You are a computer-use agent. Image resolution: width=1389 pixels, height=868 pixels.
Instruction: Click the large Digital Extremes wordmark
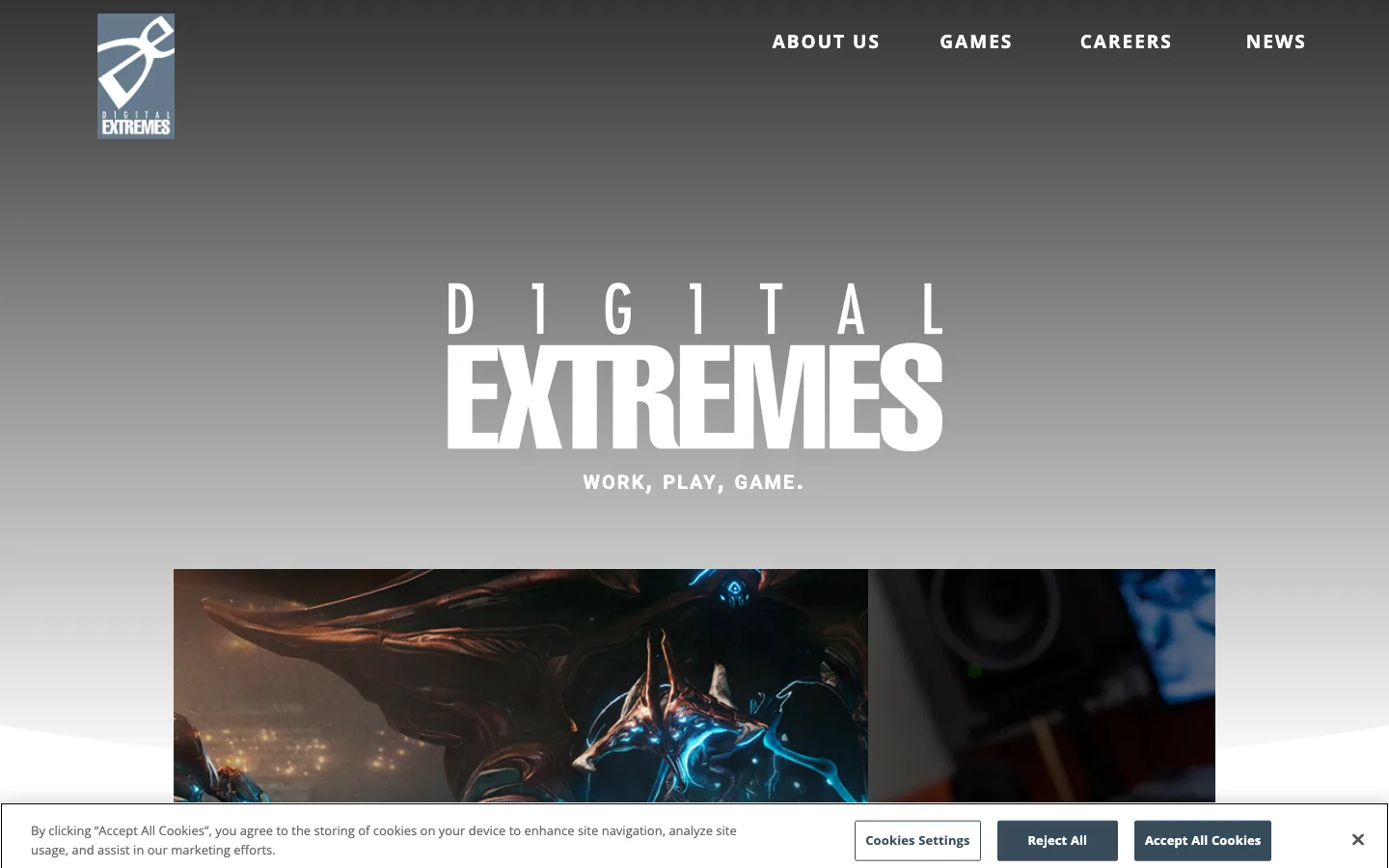click(694, 366)
